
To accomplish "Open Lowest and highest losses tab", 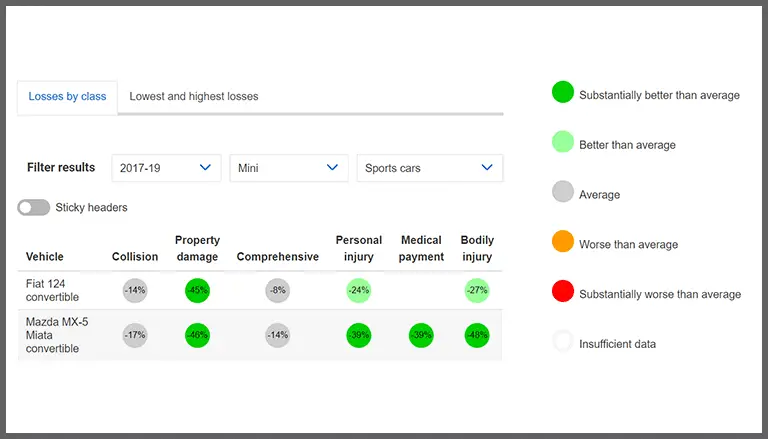I will point(194,97).
